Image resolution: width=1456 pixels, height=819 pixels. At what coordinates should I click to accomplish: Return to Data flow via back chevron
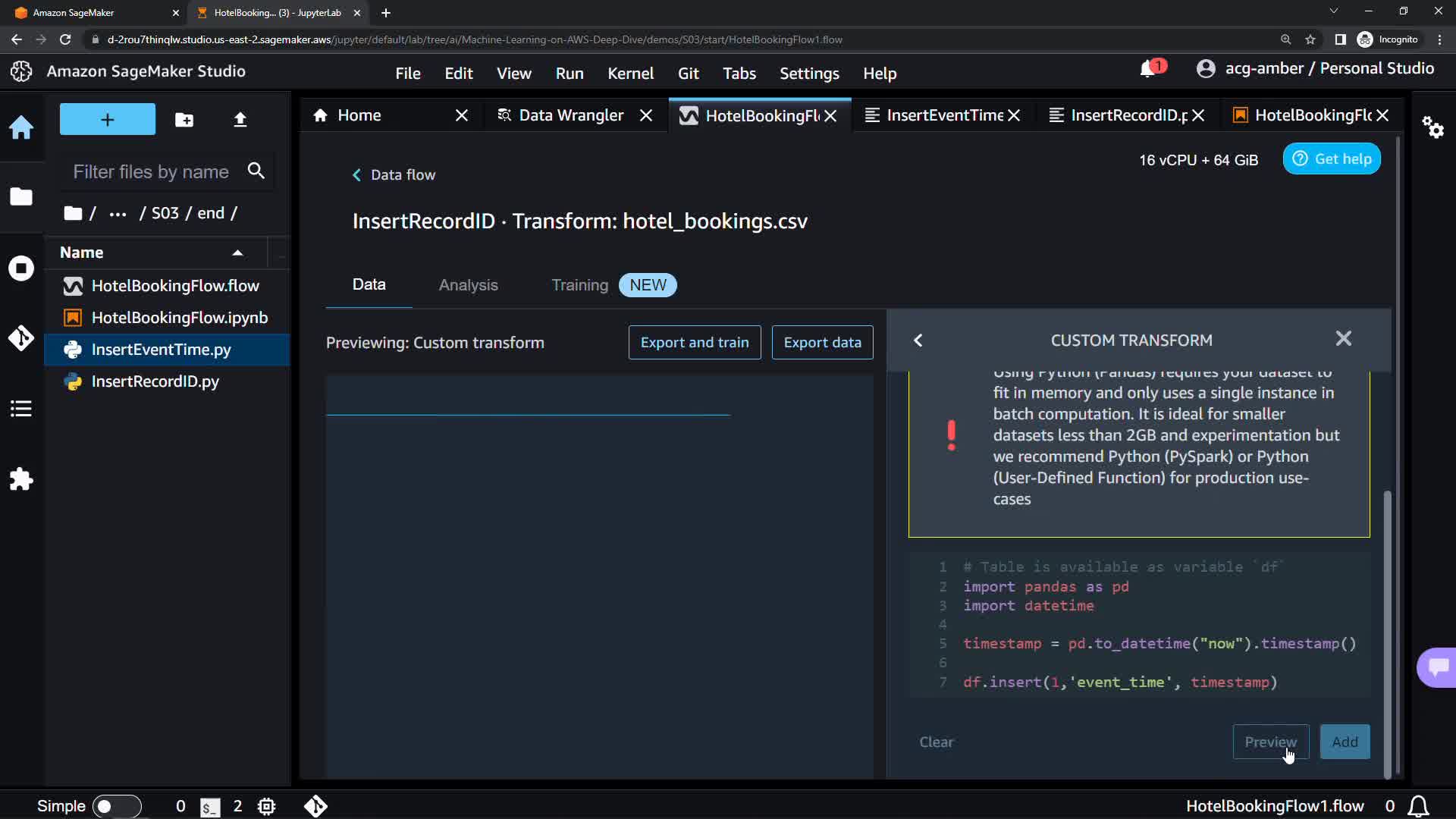pyautogui.click(x=356, y=175)
